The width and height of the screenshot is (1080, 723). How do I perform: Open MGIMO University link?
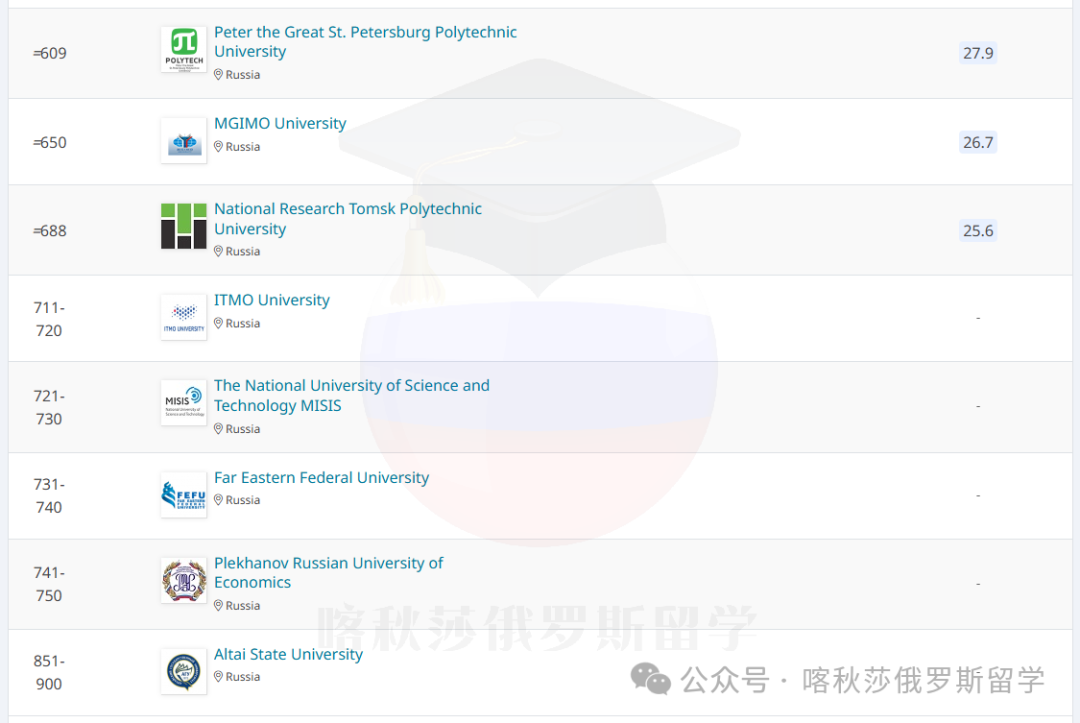point(280,123)
